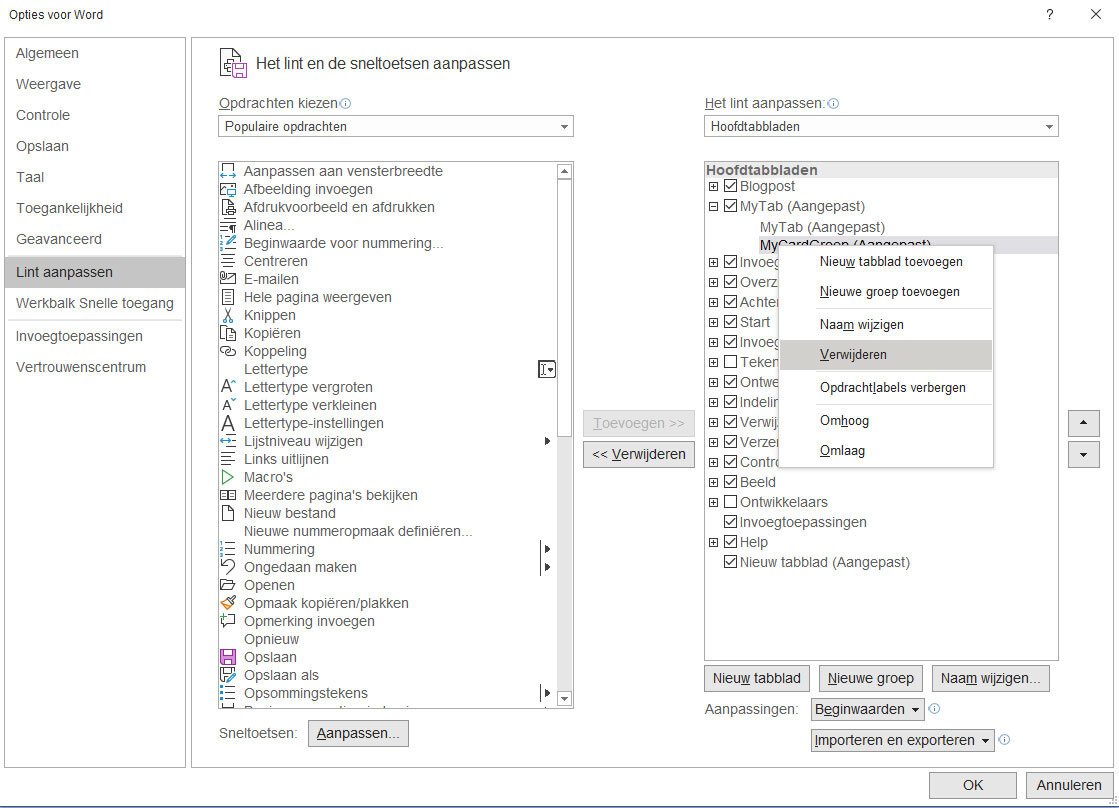Click the Opmaak kopiëren/plakken brush icon
1119x808 pixels.
click(228, 603)
